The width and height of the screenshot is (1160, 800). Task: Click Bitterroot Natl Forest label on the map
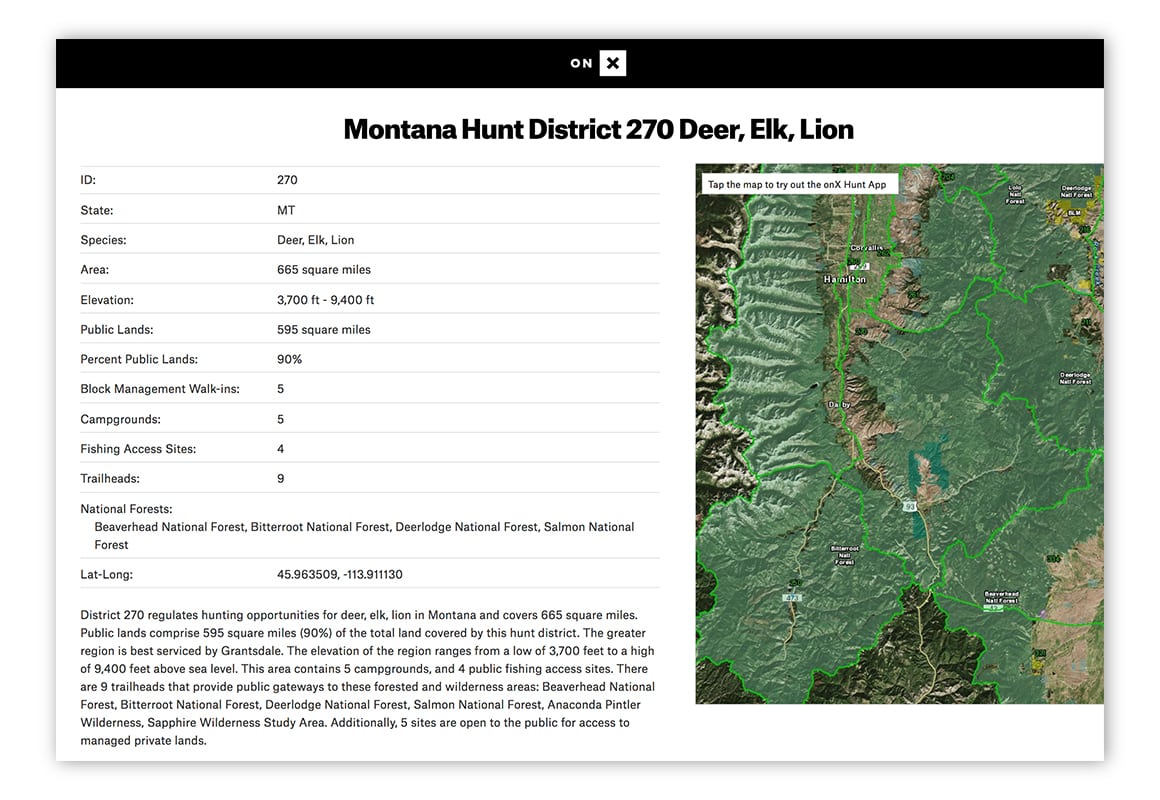click(844, 552)
